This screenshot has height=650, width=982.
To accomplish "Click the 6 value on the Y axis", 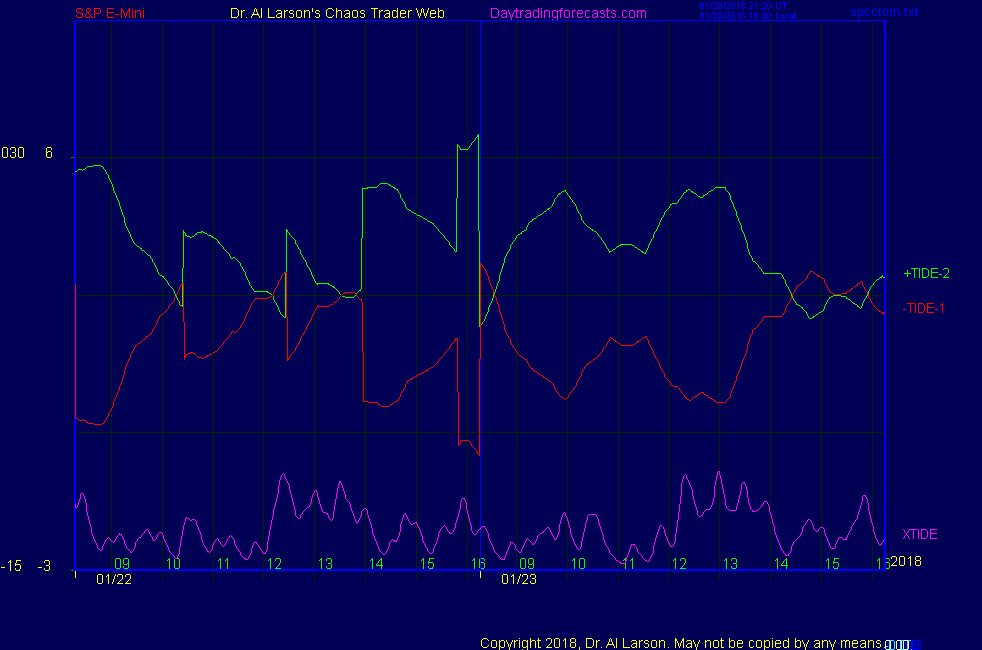I will coord(48,153).
